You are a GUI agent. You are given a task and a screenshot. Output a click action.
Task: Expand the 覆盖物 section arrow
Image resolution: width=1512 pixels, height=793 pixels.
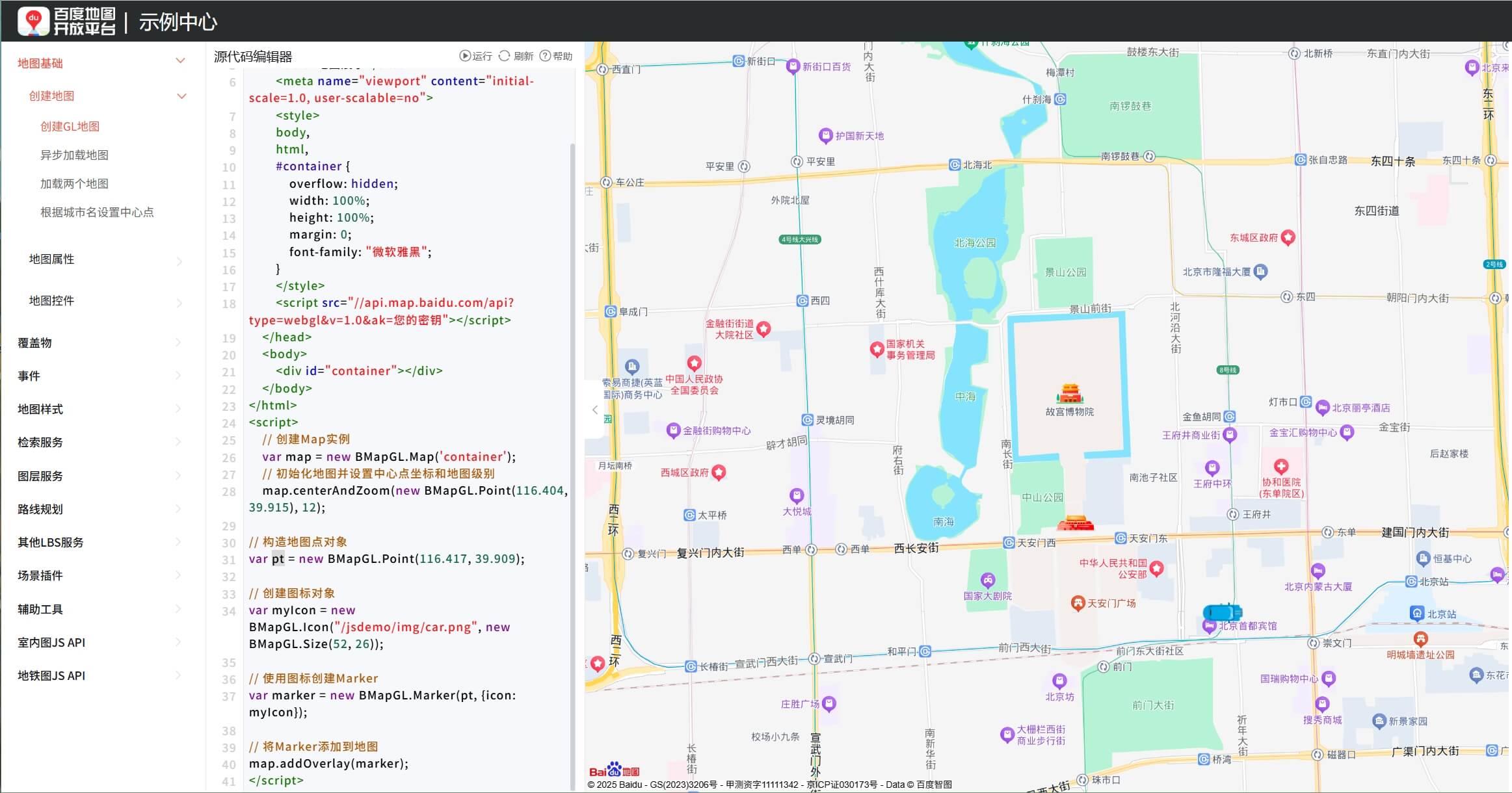tap(178, 342)
